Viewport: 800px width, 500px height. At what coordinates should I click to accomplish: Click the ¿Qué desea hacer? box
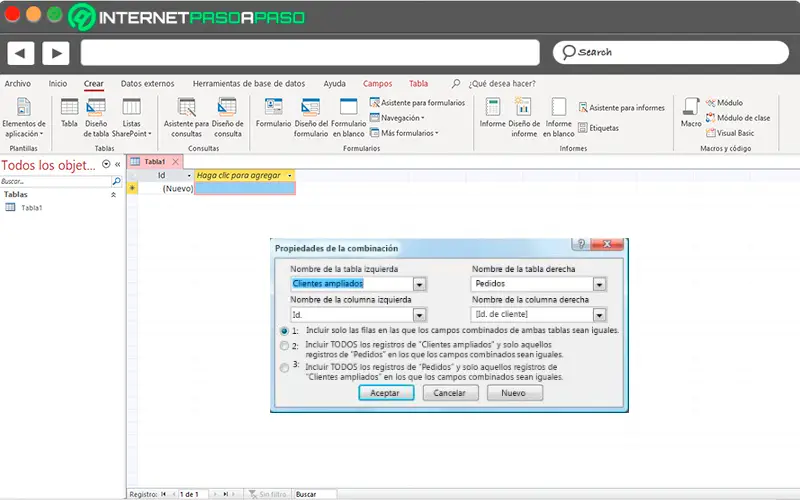coord(503,84)
